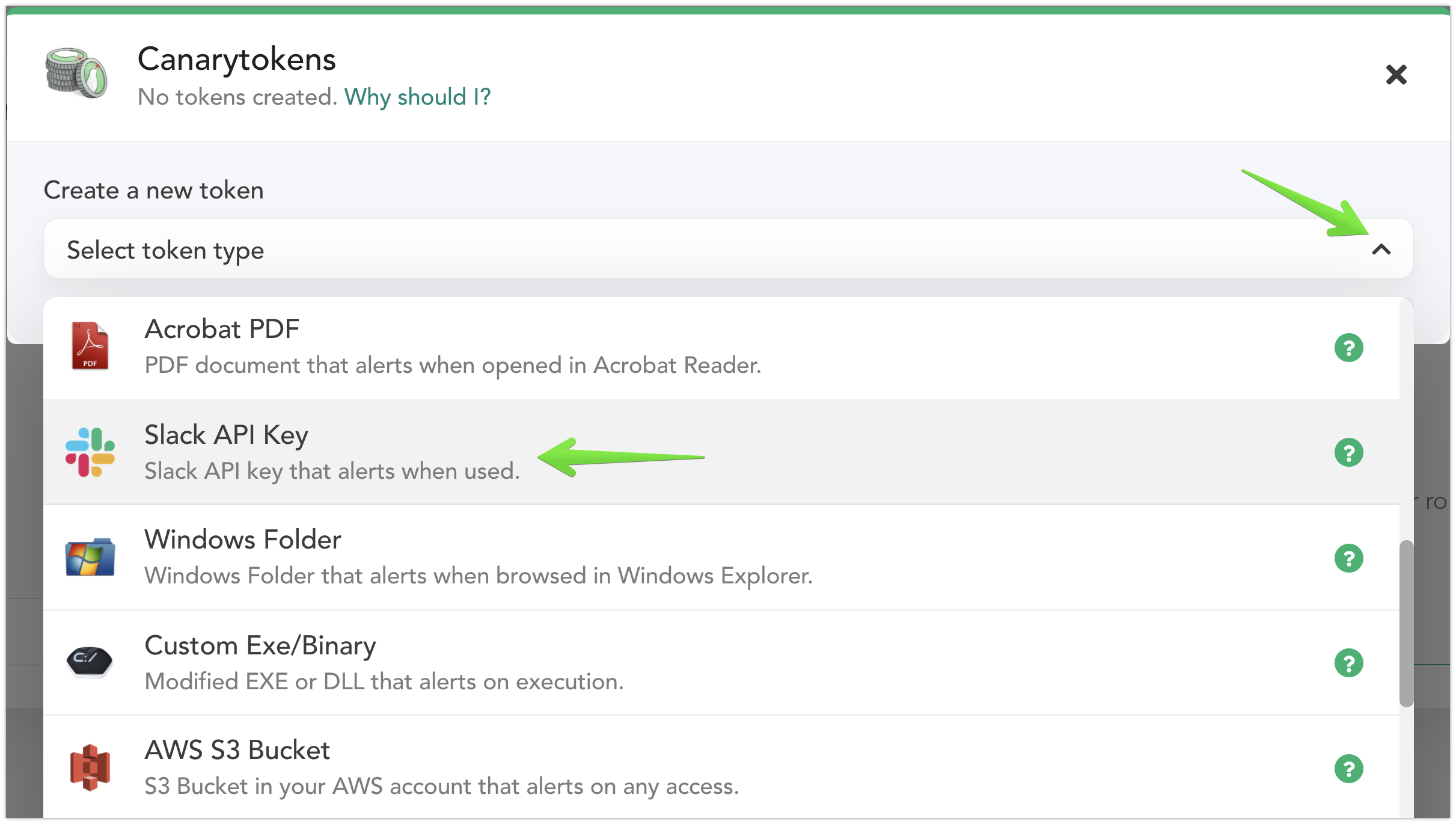Choose the Acrobat PDF token option
Viewport: 1456px width, 824px height.
pos(721,347)
